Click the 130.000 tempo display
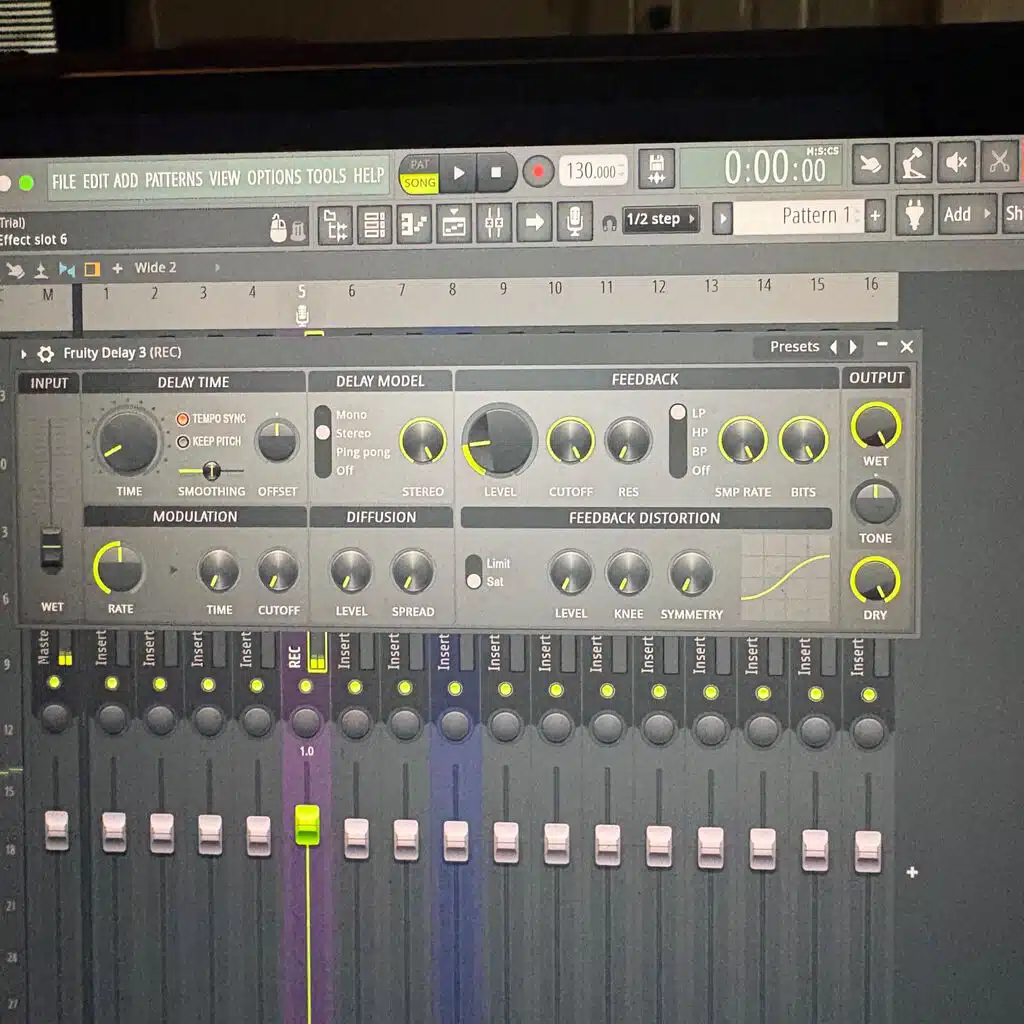The image size is (1024, 1024). 593,171
